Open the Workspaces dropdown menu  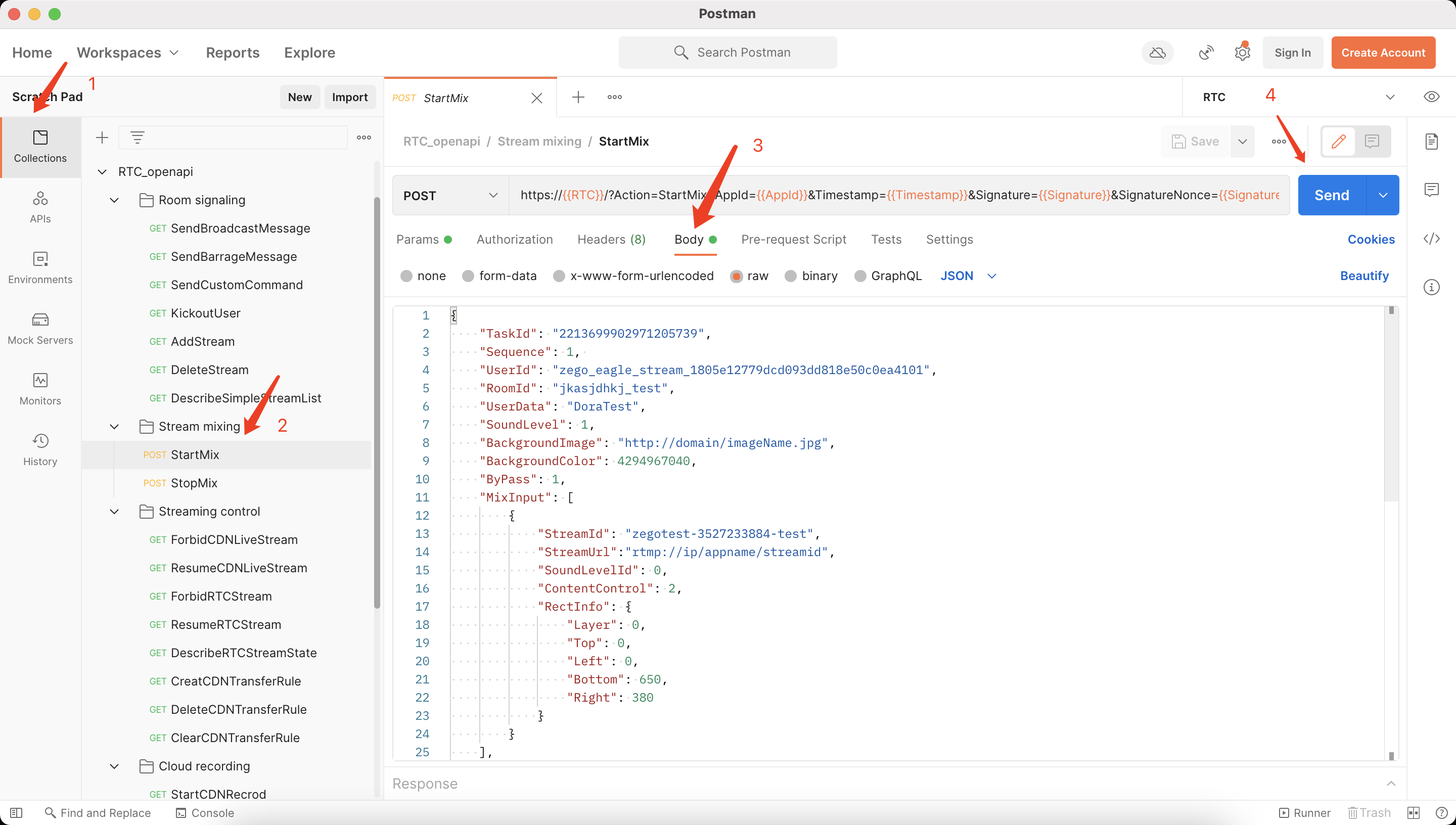point(128,53)
